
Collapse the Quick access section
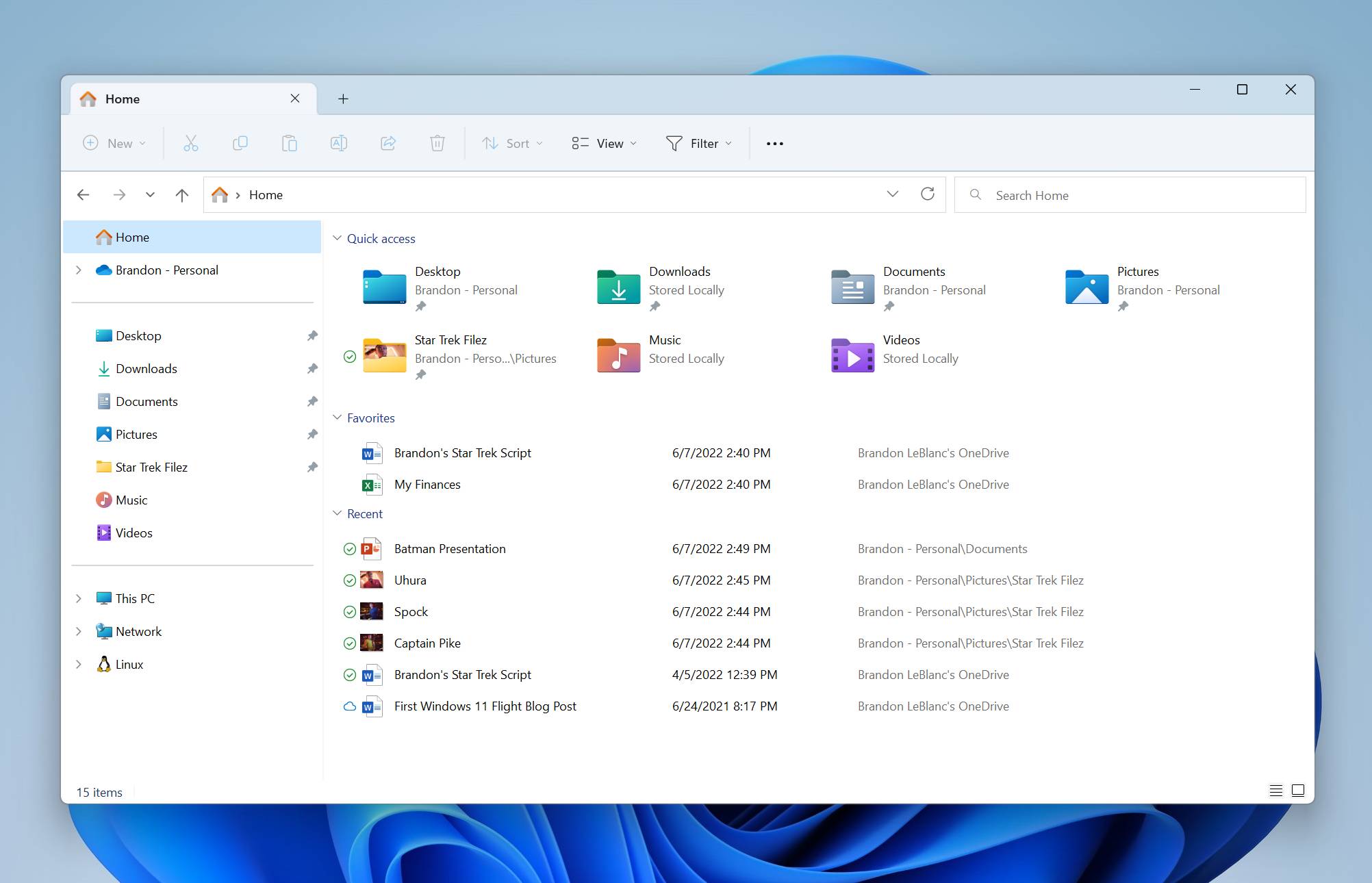(337, 238)
